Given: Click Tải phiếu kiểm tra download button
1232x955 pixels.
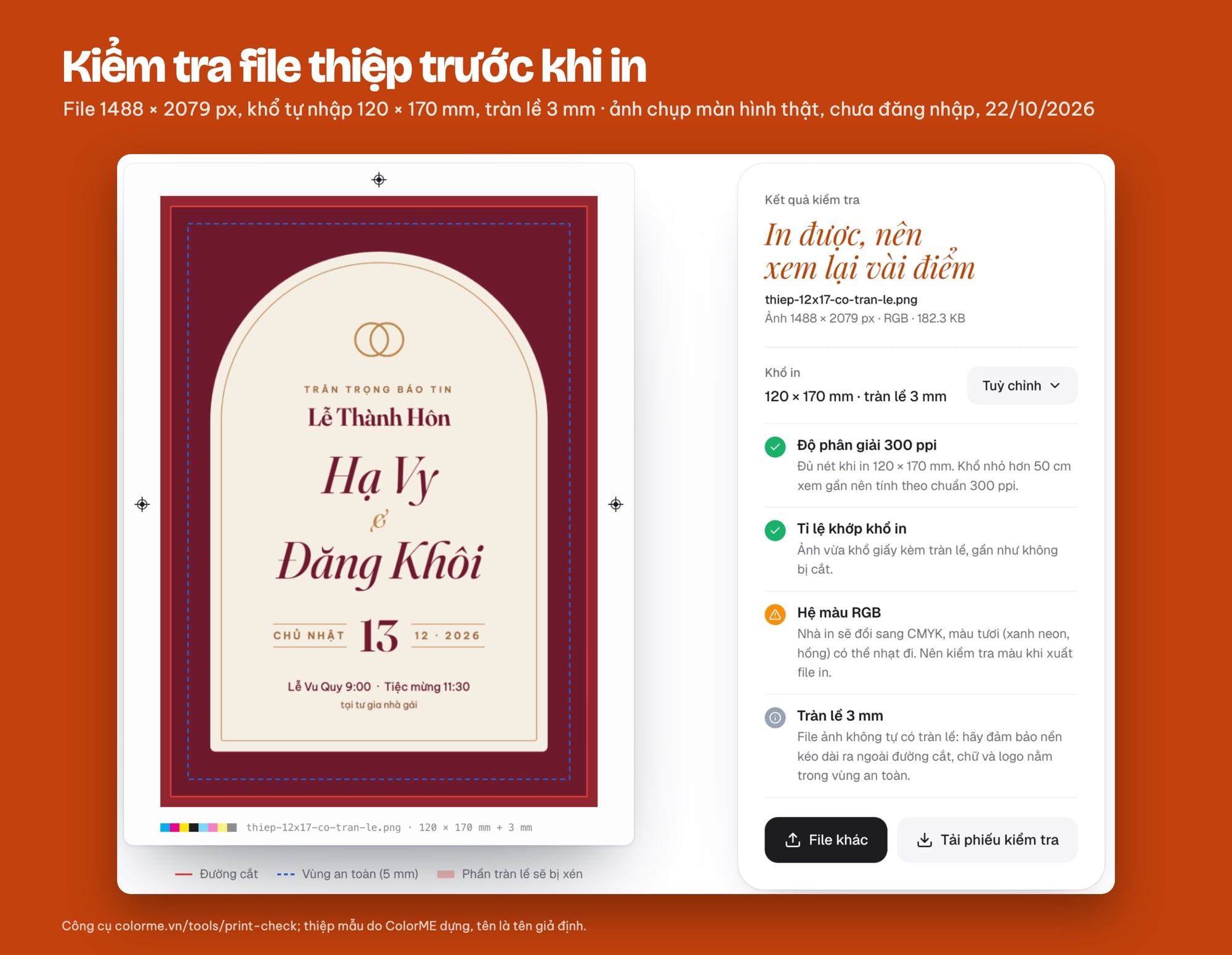Looking at the screenshot, I should [987, 840].
